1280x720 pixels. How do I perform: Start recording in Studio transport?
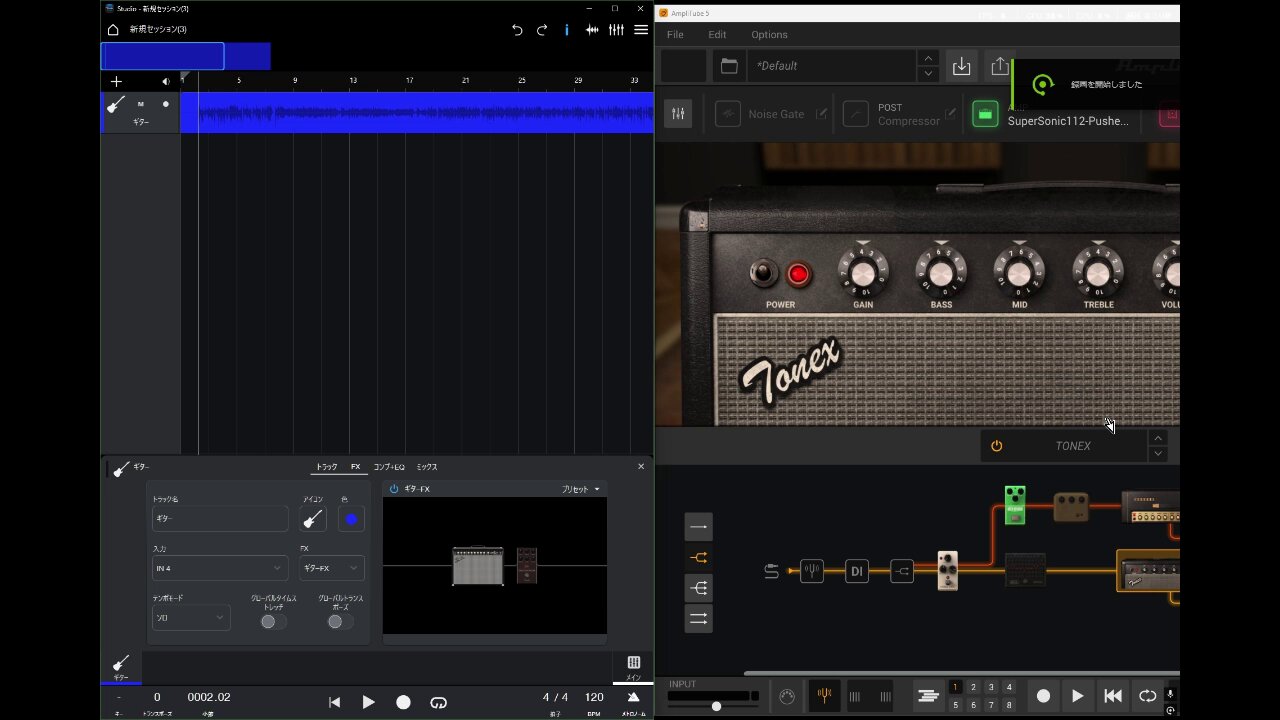[x=403, y=703]
